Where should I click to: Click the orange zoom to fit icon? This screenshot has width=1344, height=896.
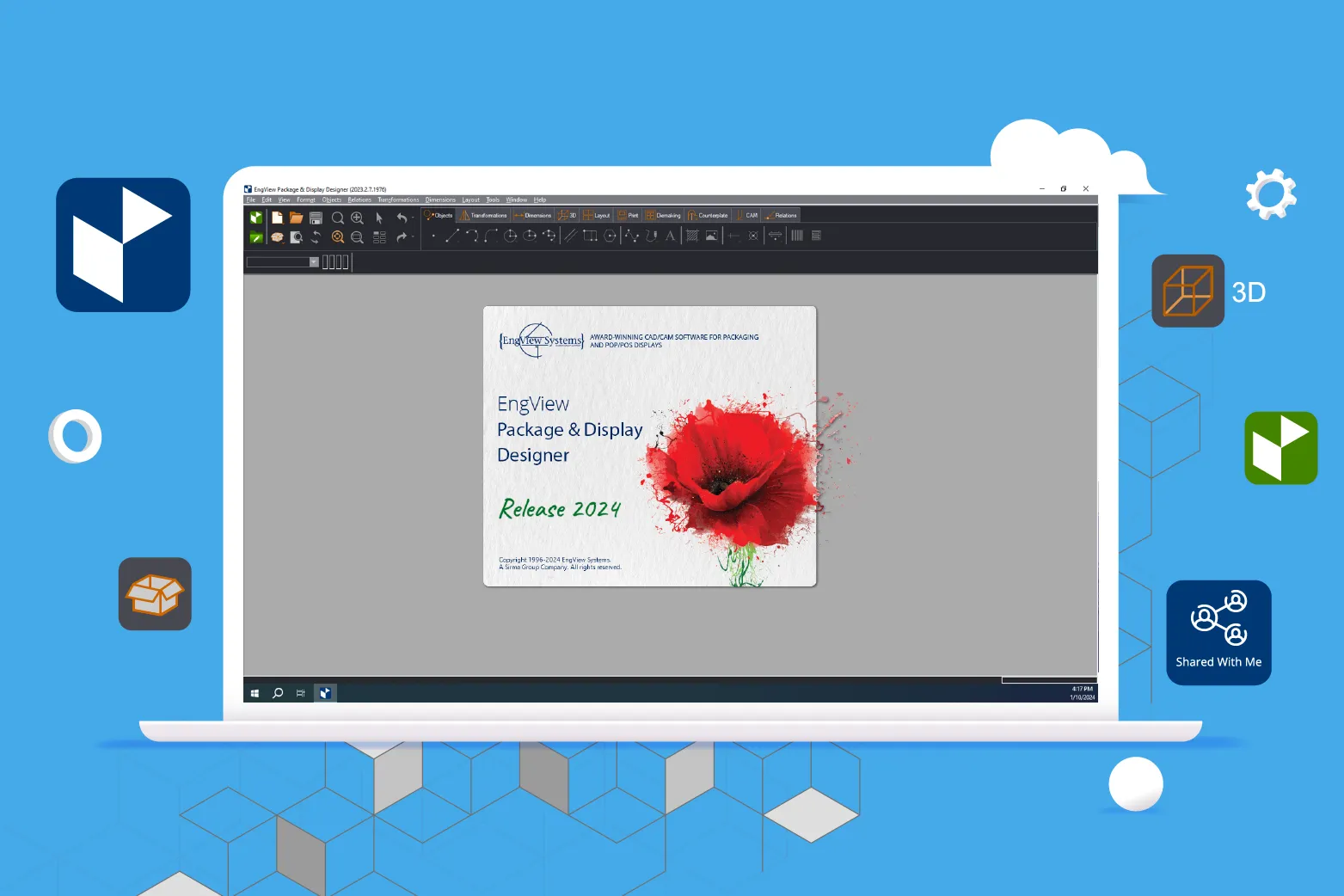[x=338, y=237]
